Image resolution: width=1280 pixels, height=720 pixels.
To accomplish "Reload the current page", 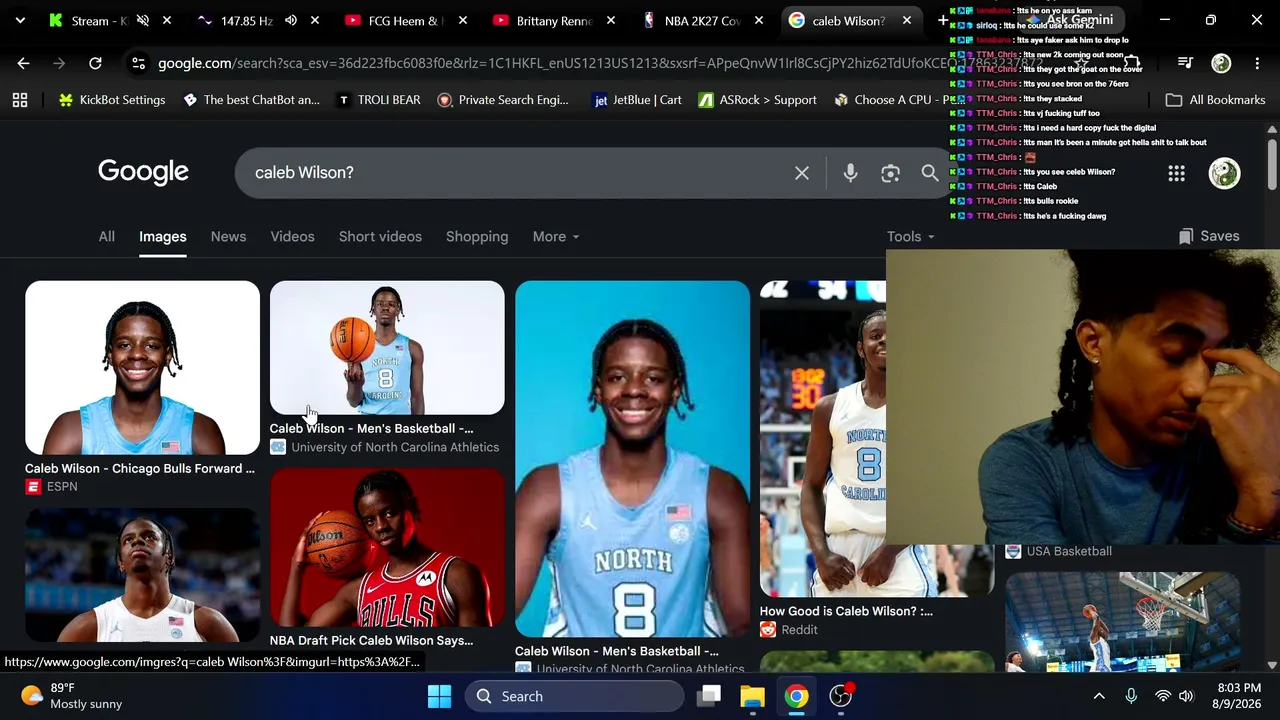I will [x=95, y=63].
